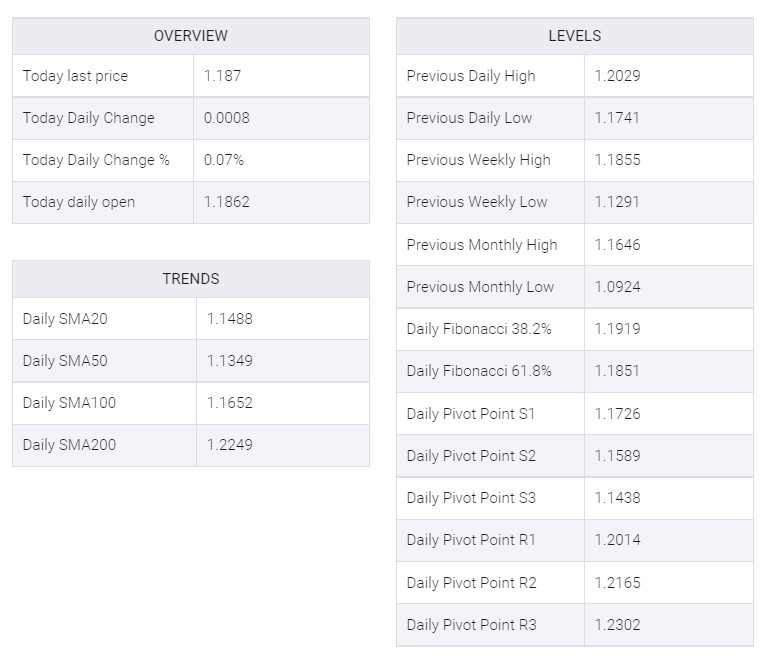Image resolution: width=768 pixels, height=658 pixels.
Task: Click the Daily Fibonacci 61.8% value 1.1851
Action: [x=617, y=371]
